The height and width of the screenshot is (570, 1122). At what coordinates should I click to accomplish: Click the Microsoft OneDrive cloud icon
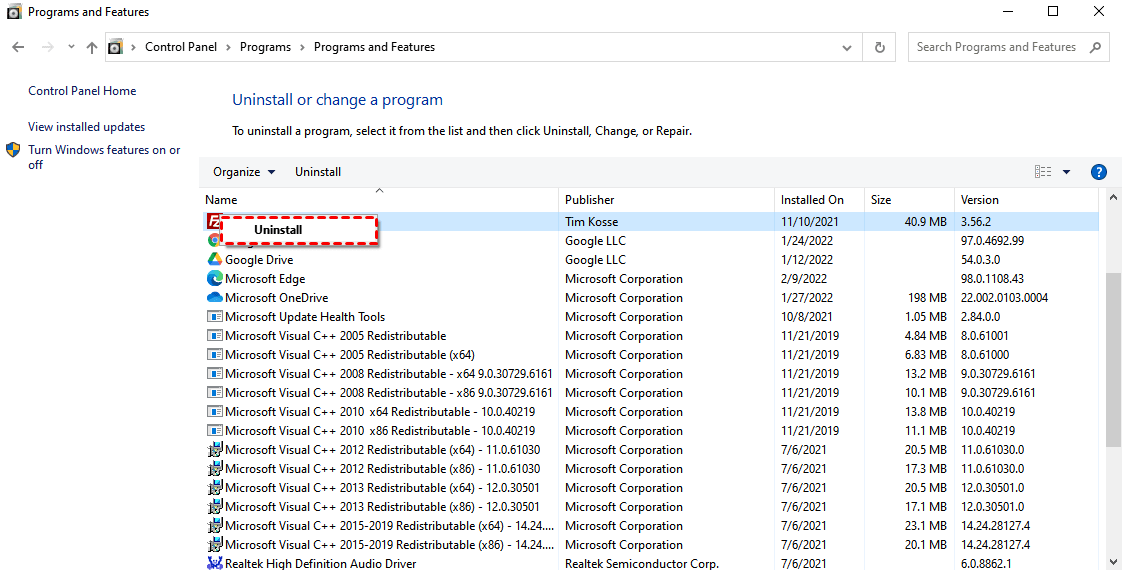(214, 298)
